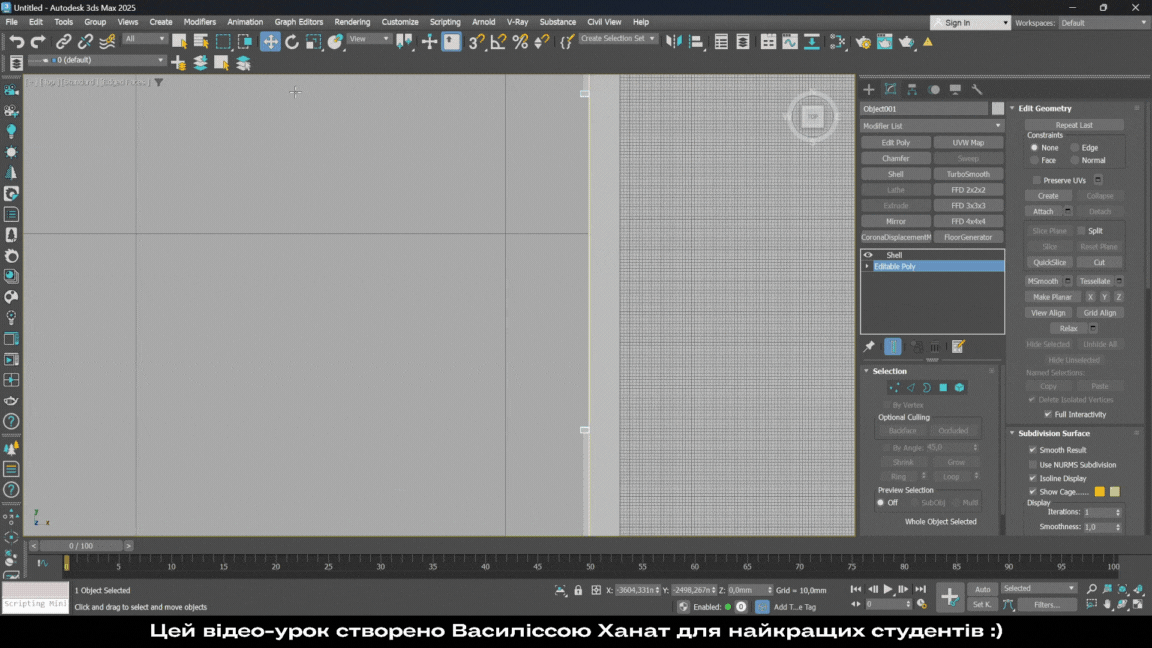
Task: Open the View reference coordinate dropdown
Action: (x=369, y=39)
